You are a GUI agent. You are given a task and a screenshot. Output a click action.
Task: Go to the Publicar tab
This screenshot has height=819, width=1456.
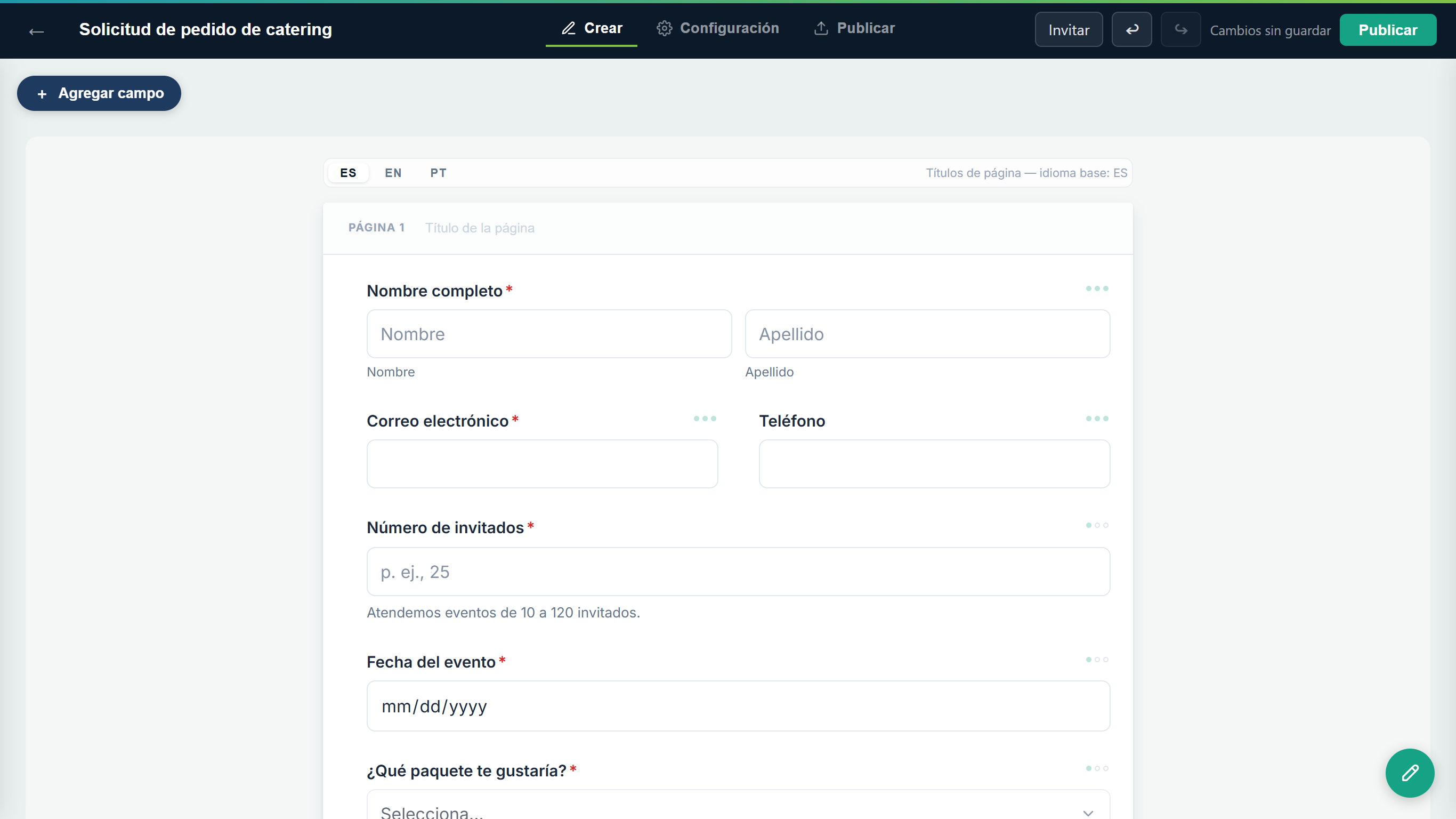click(x=855, y=28)
